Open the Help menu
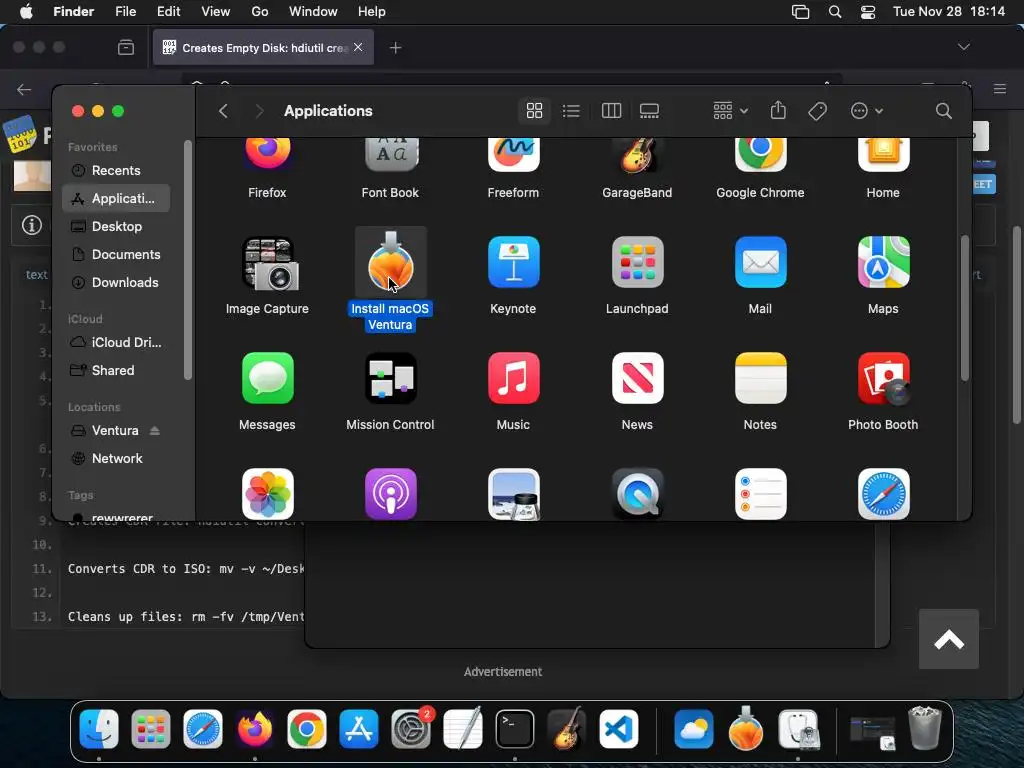 [x=372, y=12]
